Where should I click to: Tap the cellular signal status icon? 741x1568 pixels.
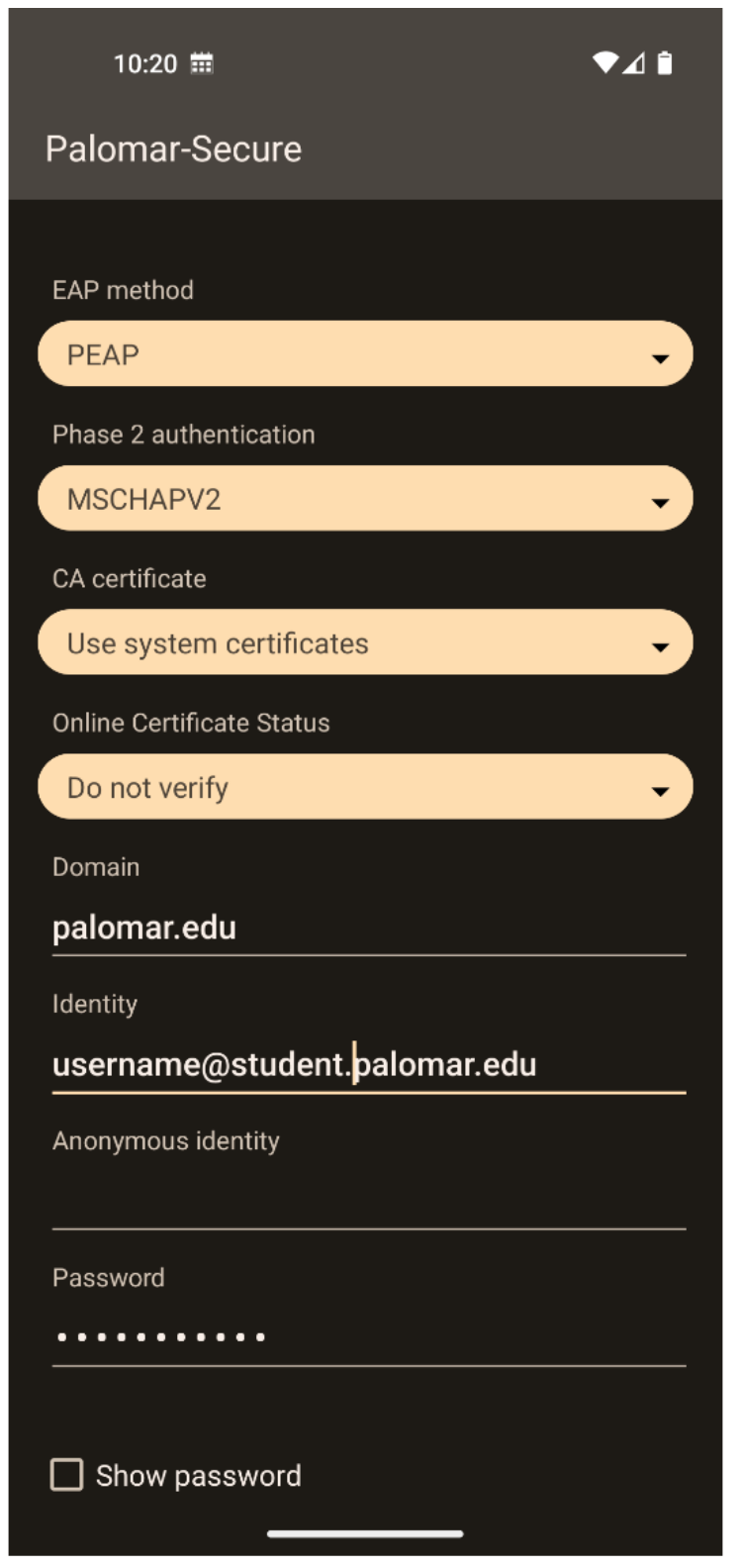click(634, 63)
